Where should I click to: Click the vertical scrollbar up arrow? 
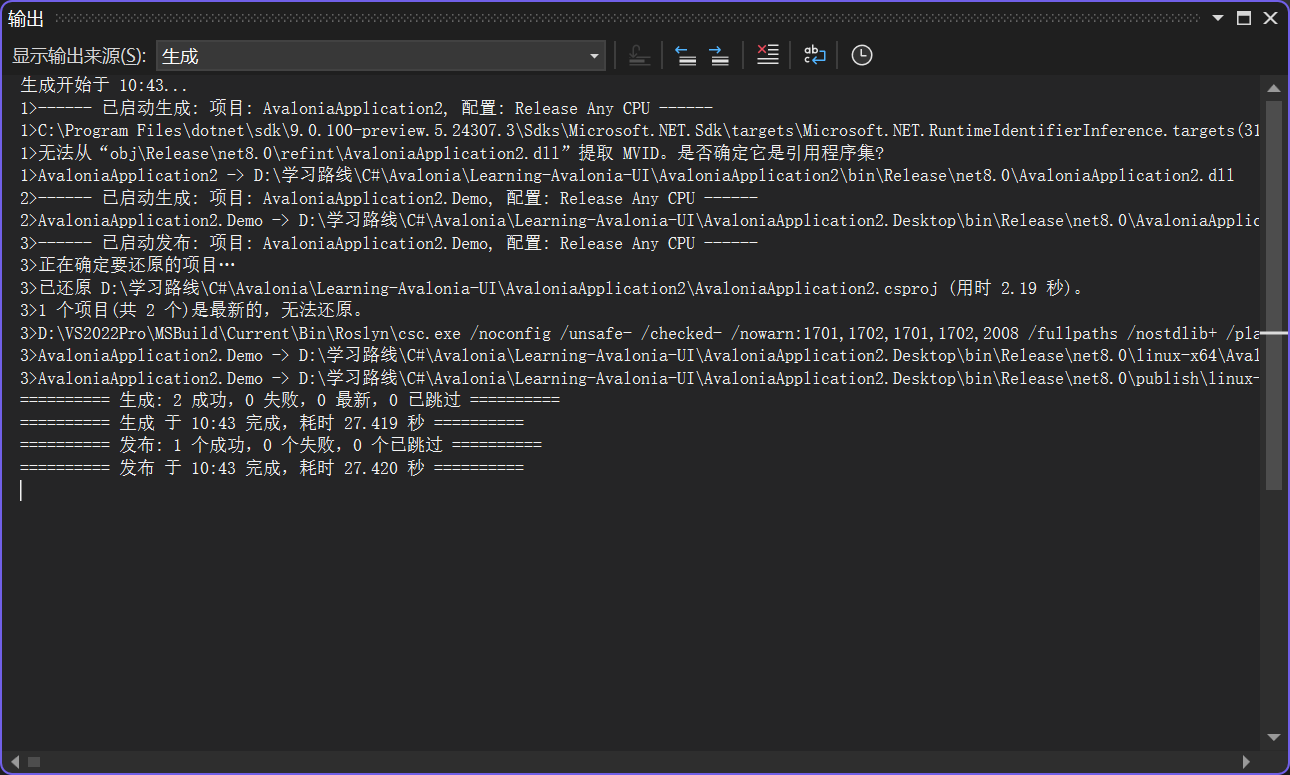1274,86
